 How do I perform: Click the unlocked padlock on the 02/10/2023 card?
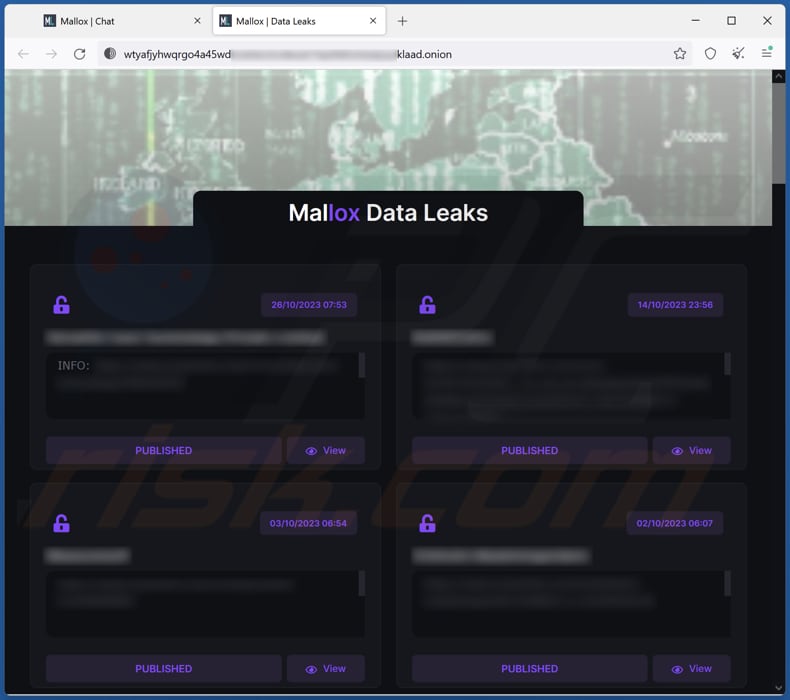pos(427,523)
